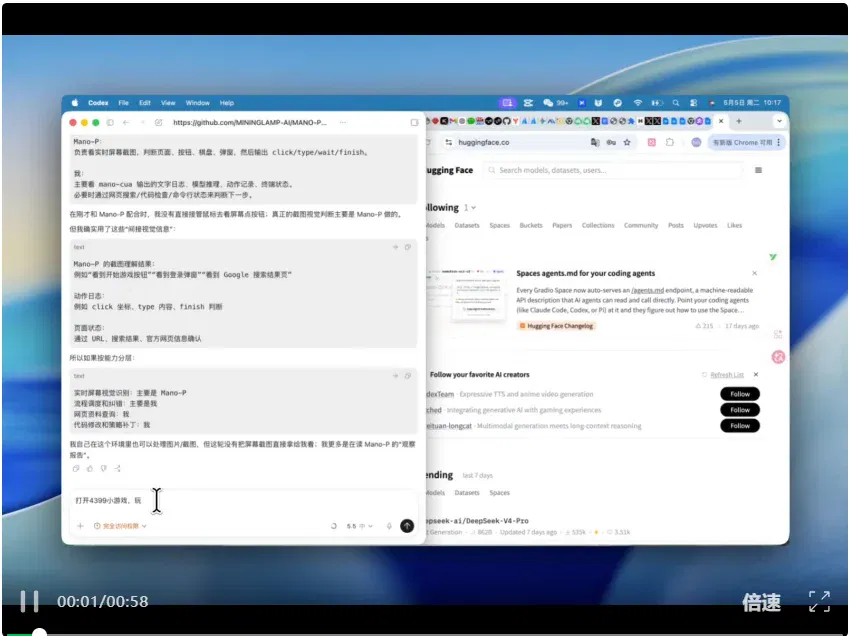Click the password key icon in Chrome address bar
Viewport: 850px width, 636px height.
(611, 142)
